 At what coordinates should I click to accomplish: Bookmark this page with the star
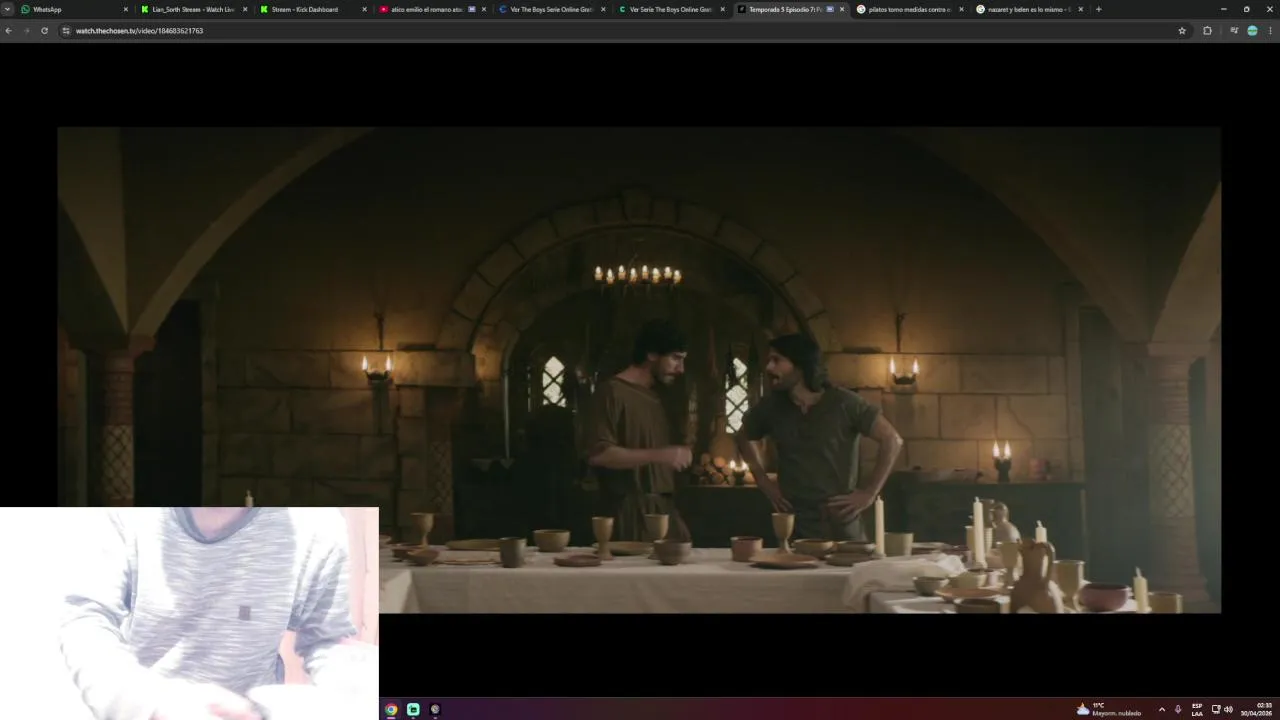pyautogui.click(x=1182, y=31)
